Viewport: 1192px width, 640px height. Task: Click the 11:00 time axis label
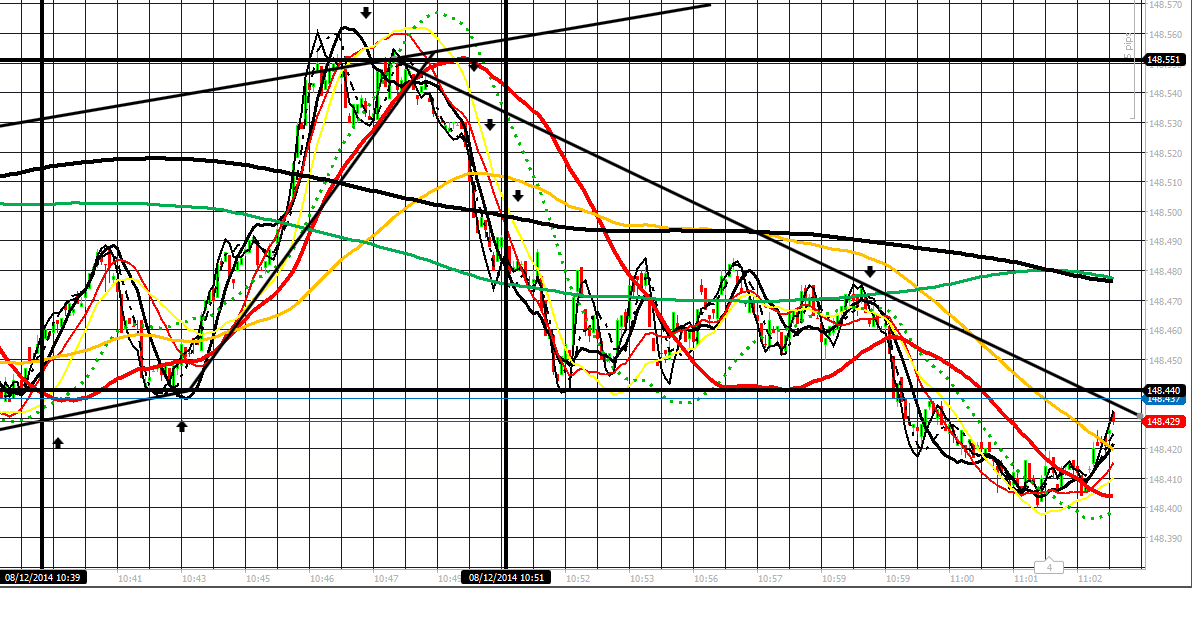click(x=962, y=578)
